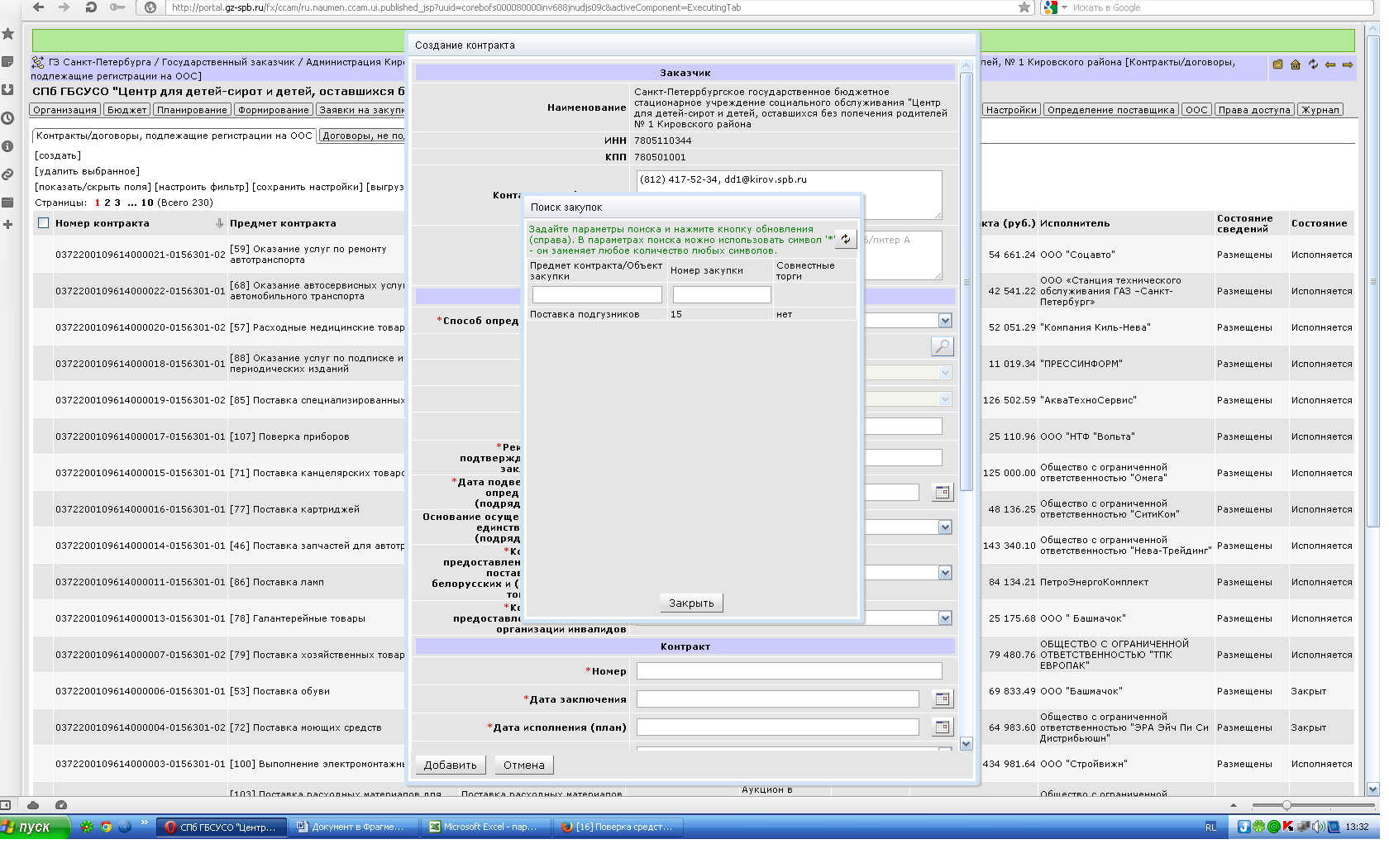Click the sort arrow in Номер контракта column
1389x868 pixels.
219,223
